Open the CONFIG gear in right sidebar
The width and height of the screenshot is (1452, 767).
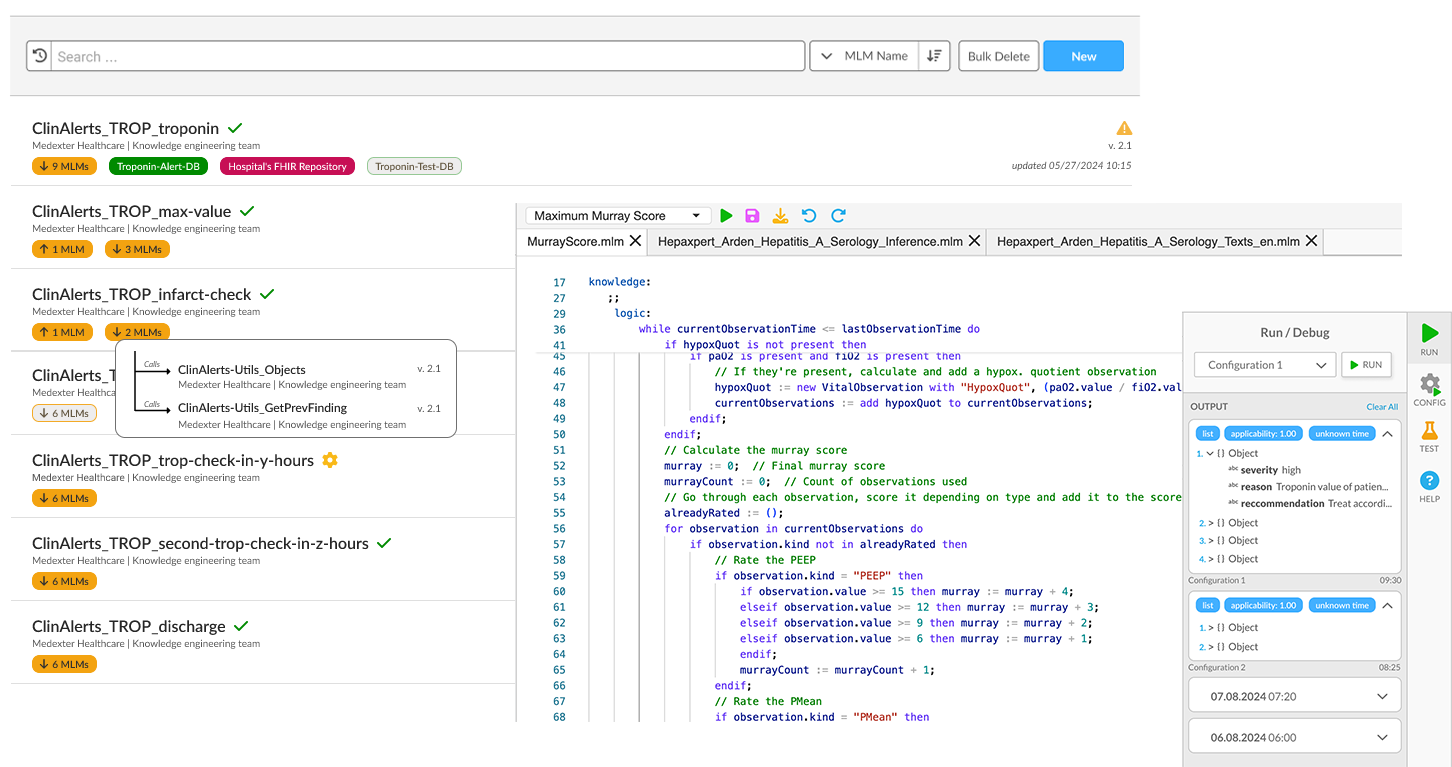pos(1429,389)
